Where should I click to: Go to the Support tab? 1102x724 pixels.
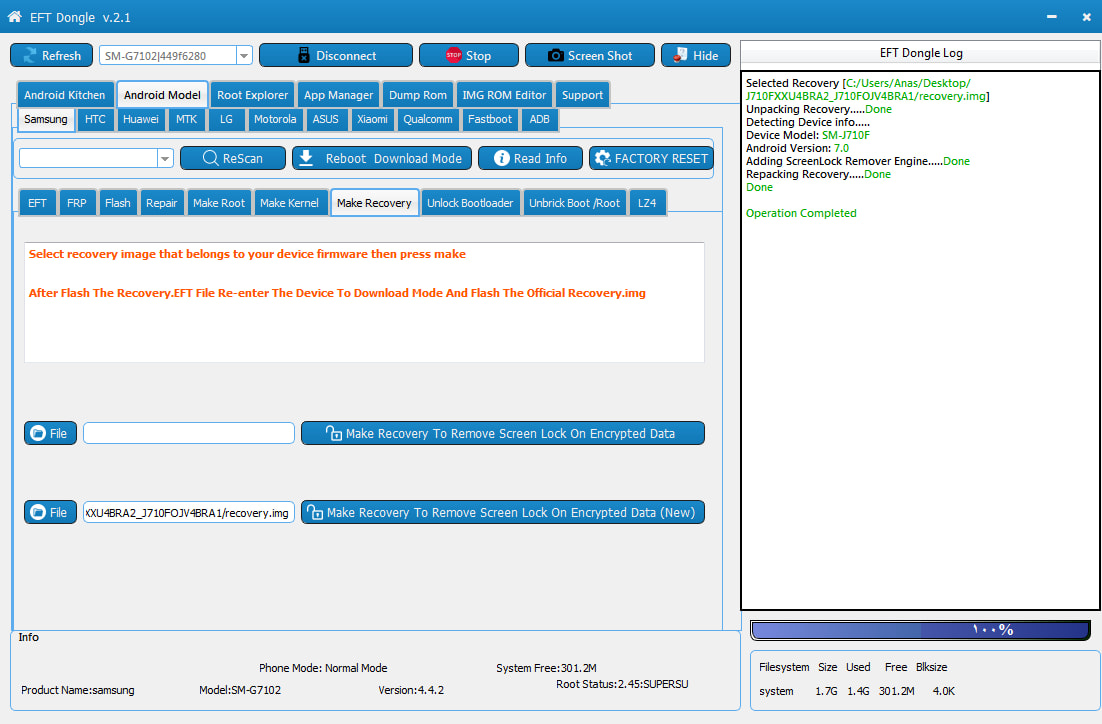tap(582, 95)
